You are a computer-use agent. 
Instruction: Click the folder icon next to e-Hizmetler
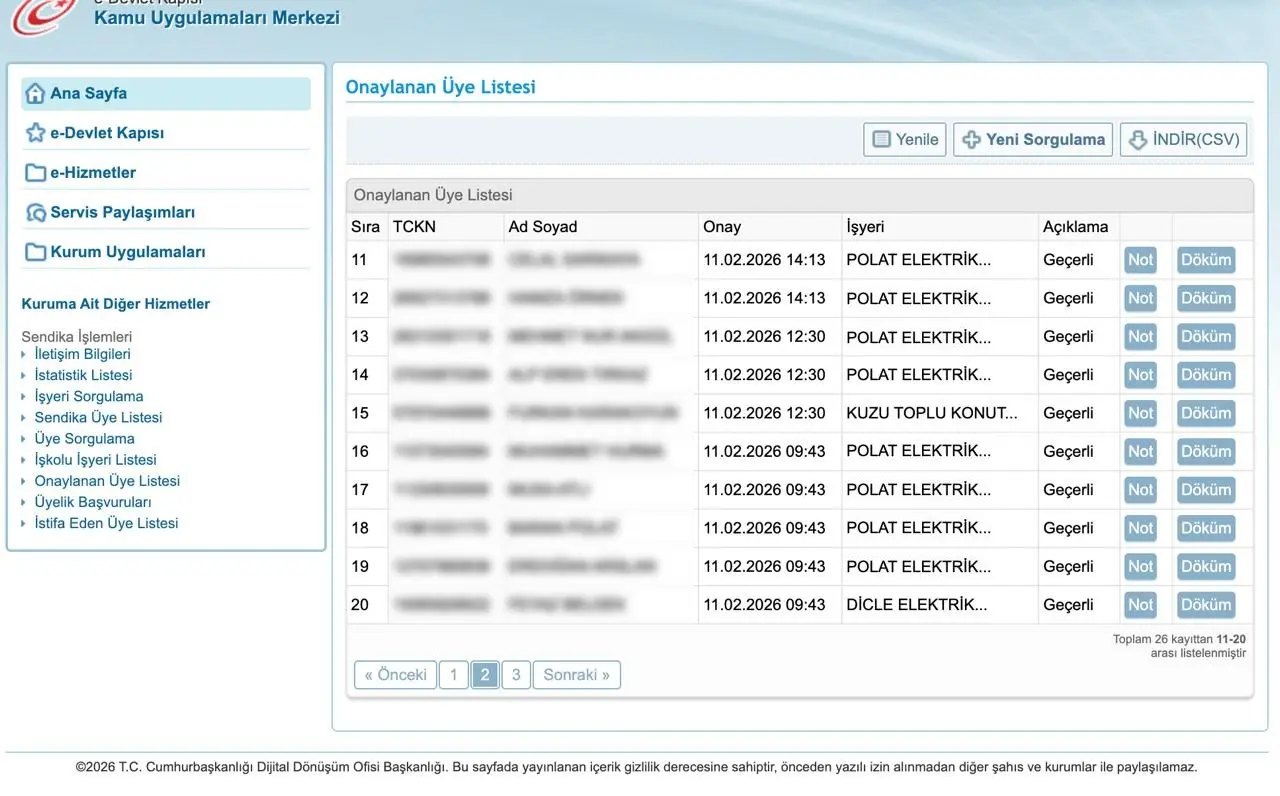[35, 173]
